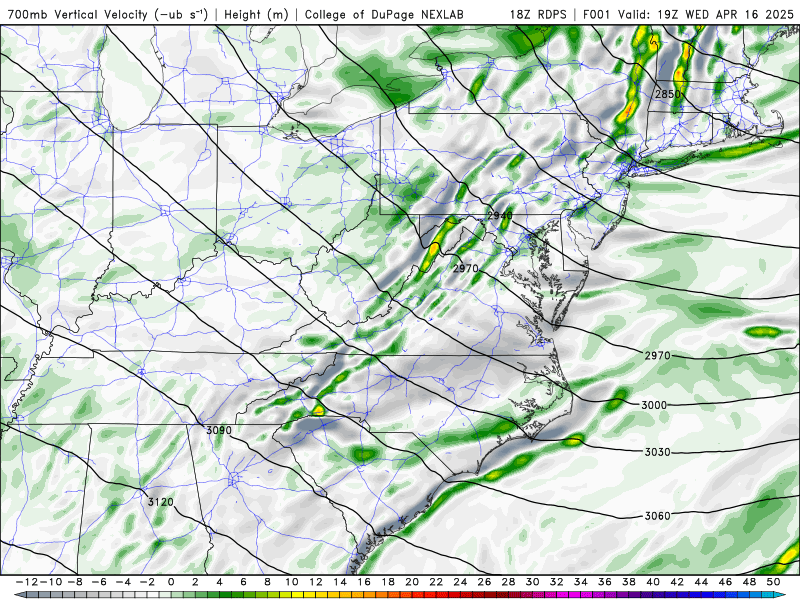Click the "28" color scale value
This screenshot has height=600, width=800.
(508, 582)
